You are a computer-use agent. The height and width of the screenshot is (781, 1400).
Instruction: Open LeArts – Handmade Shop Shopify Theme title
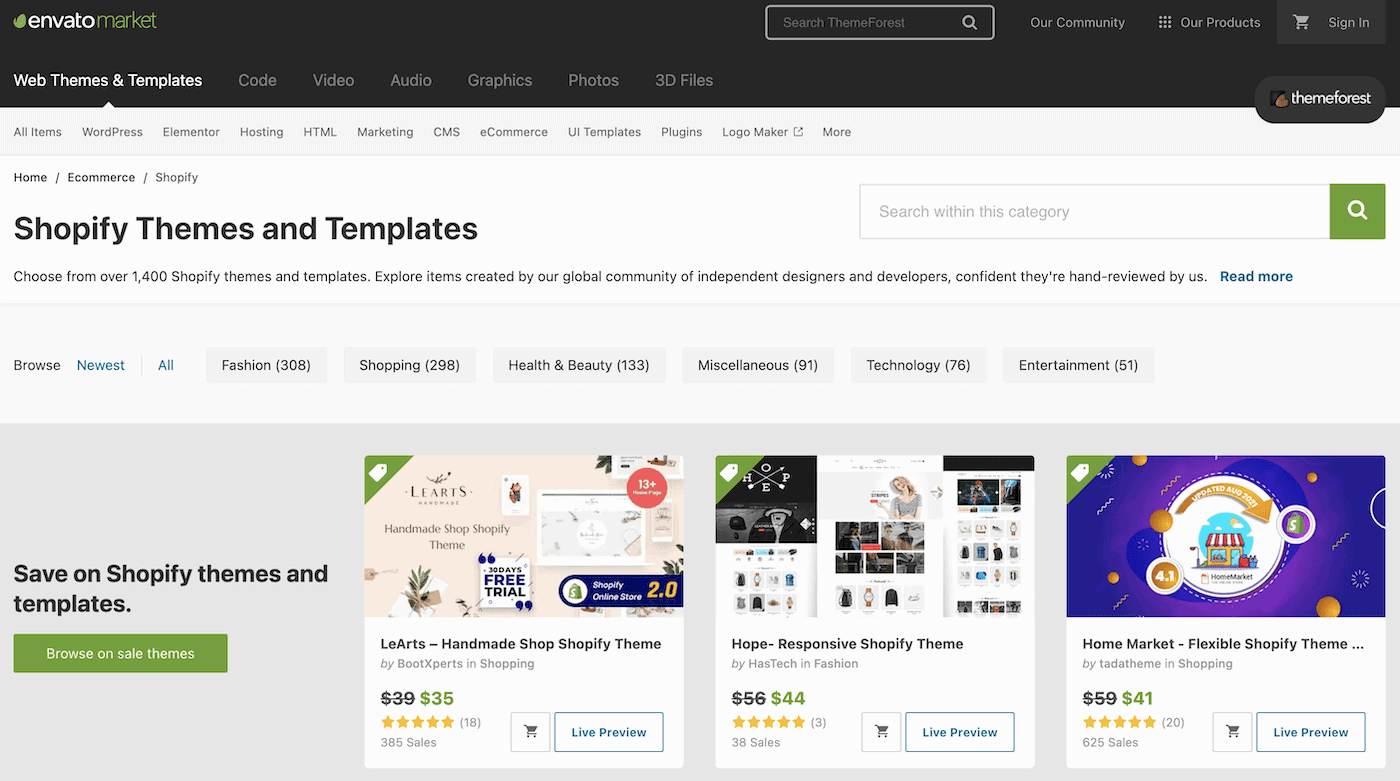point(521,644)
